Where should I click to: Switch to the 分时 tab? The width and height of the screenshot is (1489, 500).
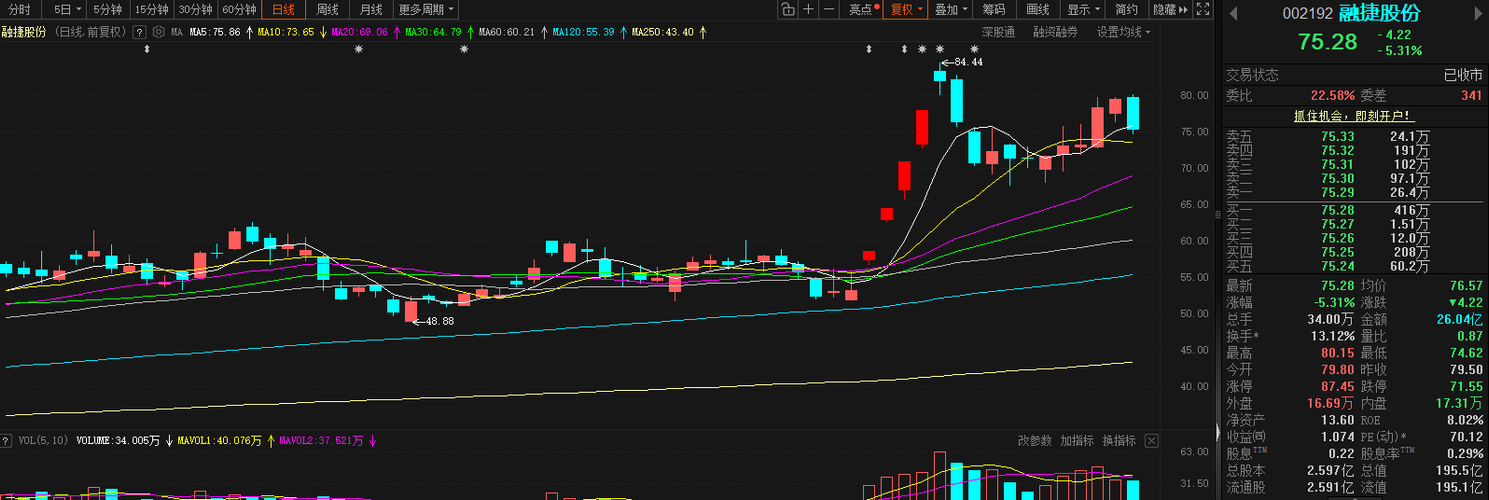click(19, 10)
